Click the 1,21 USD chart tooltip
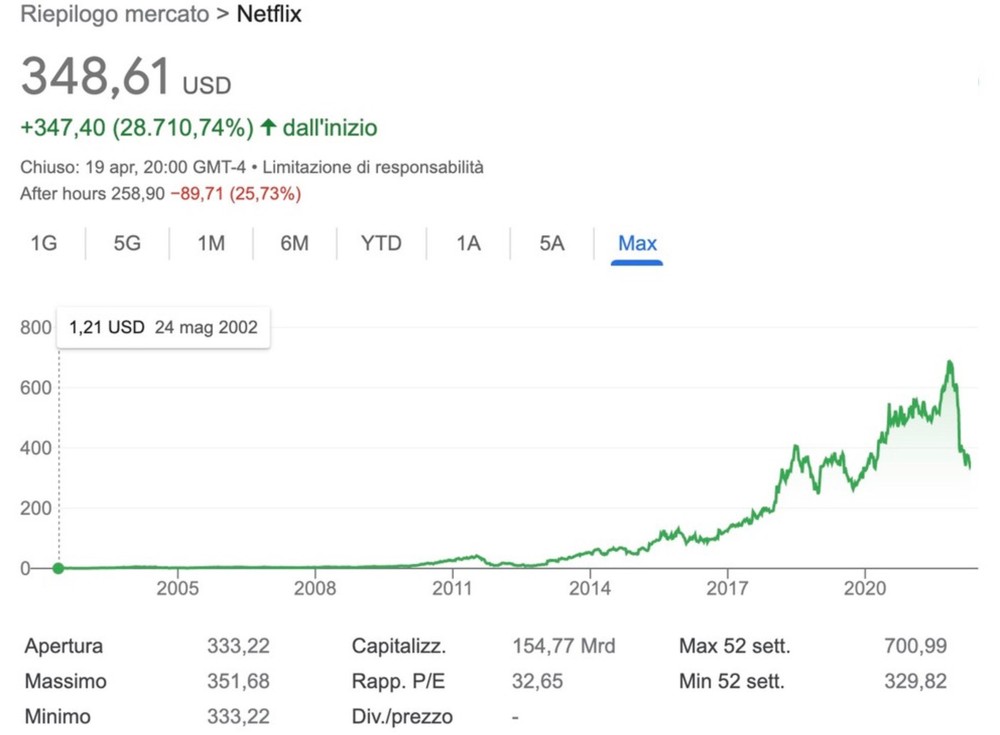The width and height of the screenshot is (1000, 735). click(x=163, y=327)
